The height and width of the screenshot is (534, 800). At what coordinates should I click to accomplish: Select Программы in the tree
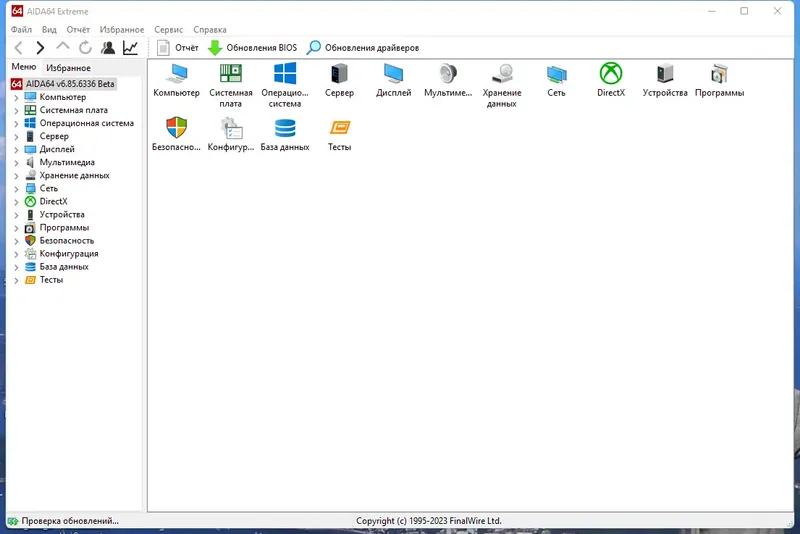(x=57, y=227)
